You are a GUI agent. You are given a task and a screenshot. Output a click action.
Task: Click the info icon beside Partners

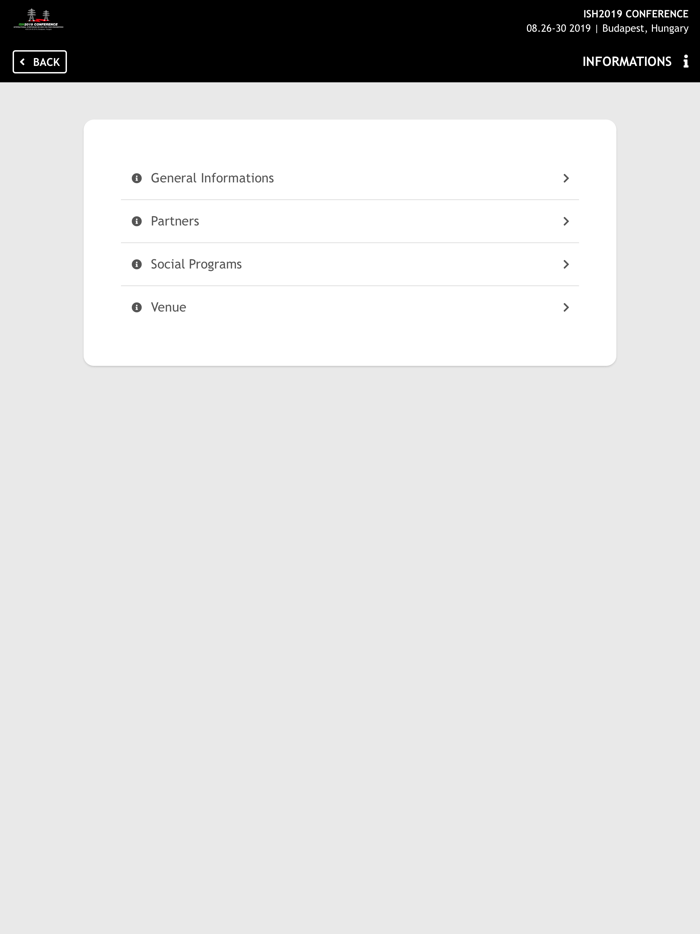click(137, 221)
